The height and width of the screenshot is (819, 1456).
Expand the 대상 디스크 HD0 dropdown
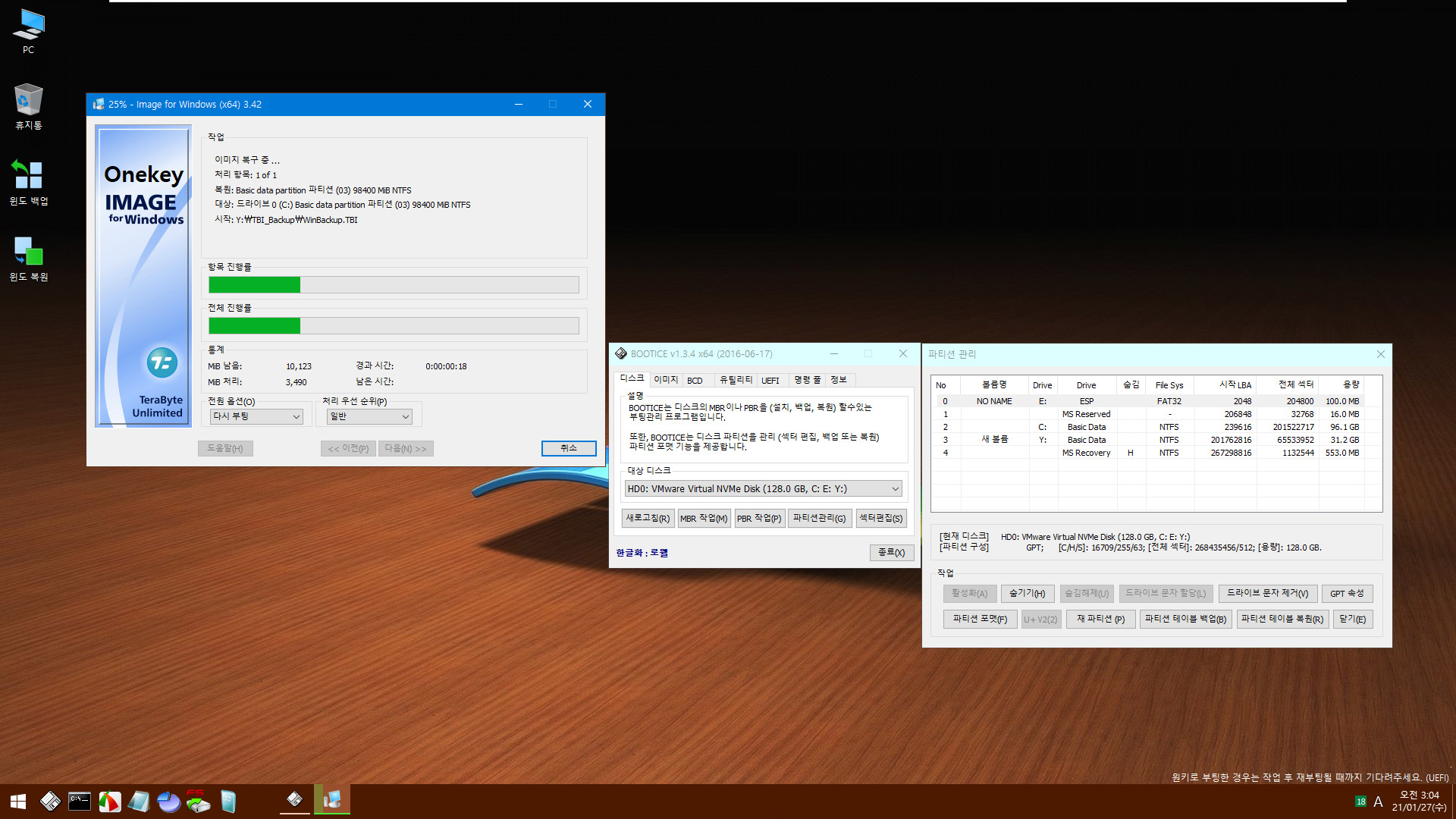coord(764,489)
